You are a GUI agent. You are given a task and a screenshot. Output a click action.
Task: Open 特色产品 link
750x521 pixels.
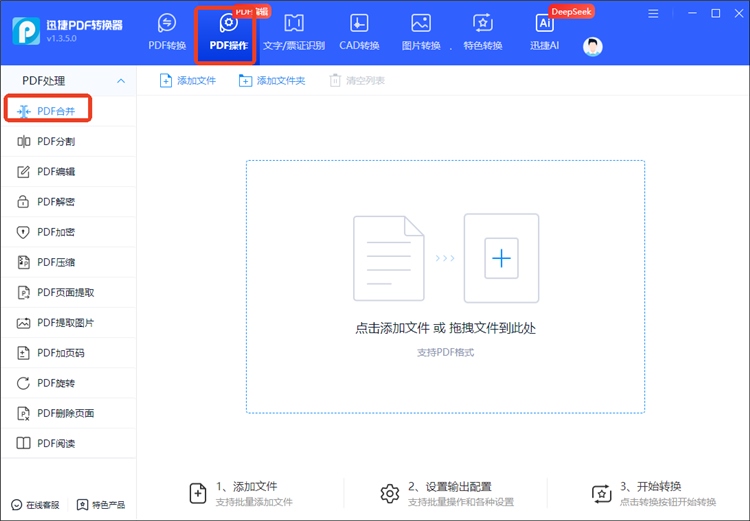101,505
